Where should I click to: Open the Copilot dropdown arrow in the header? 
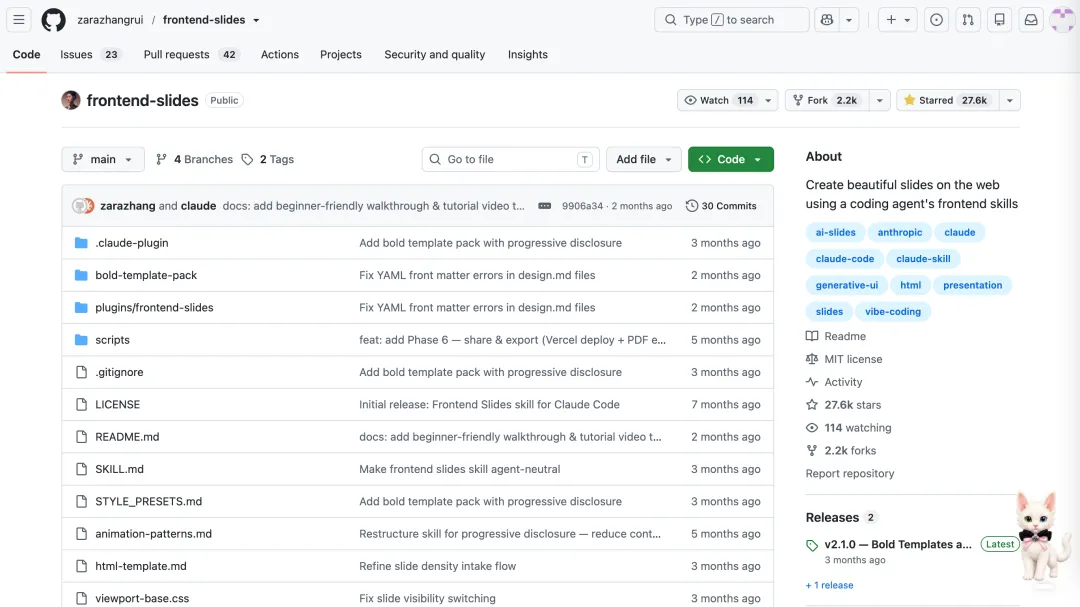(x=849, y=20)
